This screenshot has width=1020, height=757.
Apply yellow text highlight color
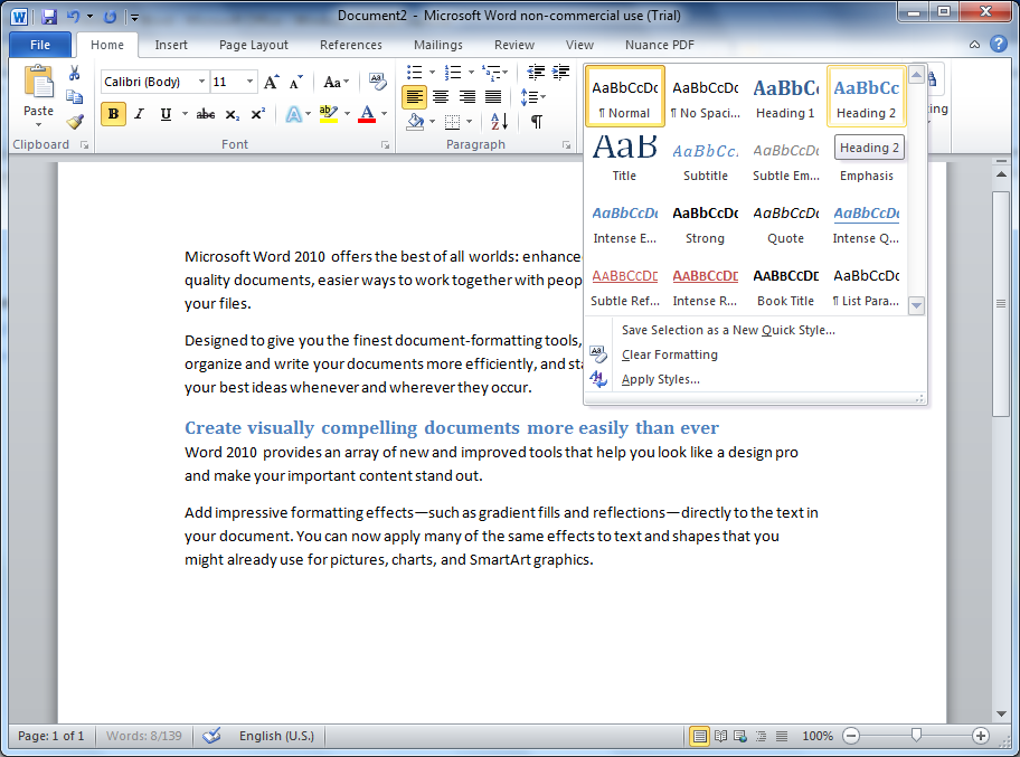point(329,114)
